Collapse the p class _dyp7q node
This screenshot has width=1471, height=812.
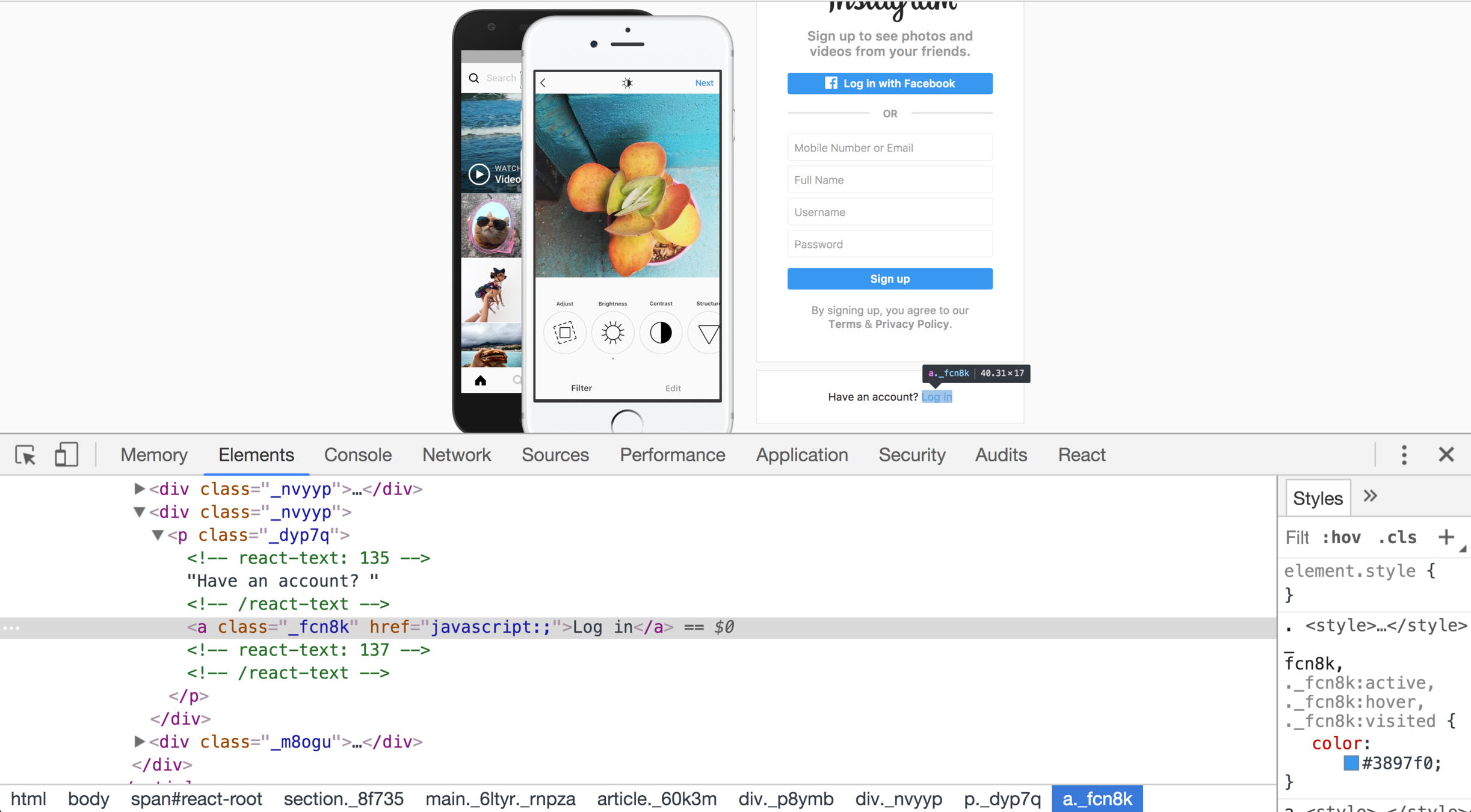tap(158, 535)
